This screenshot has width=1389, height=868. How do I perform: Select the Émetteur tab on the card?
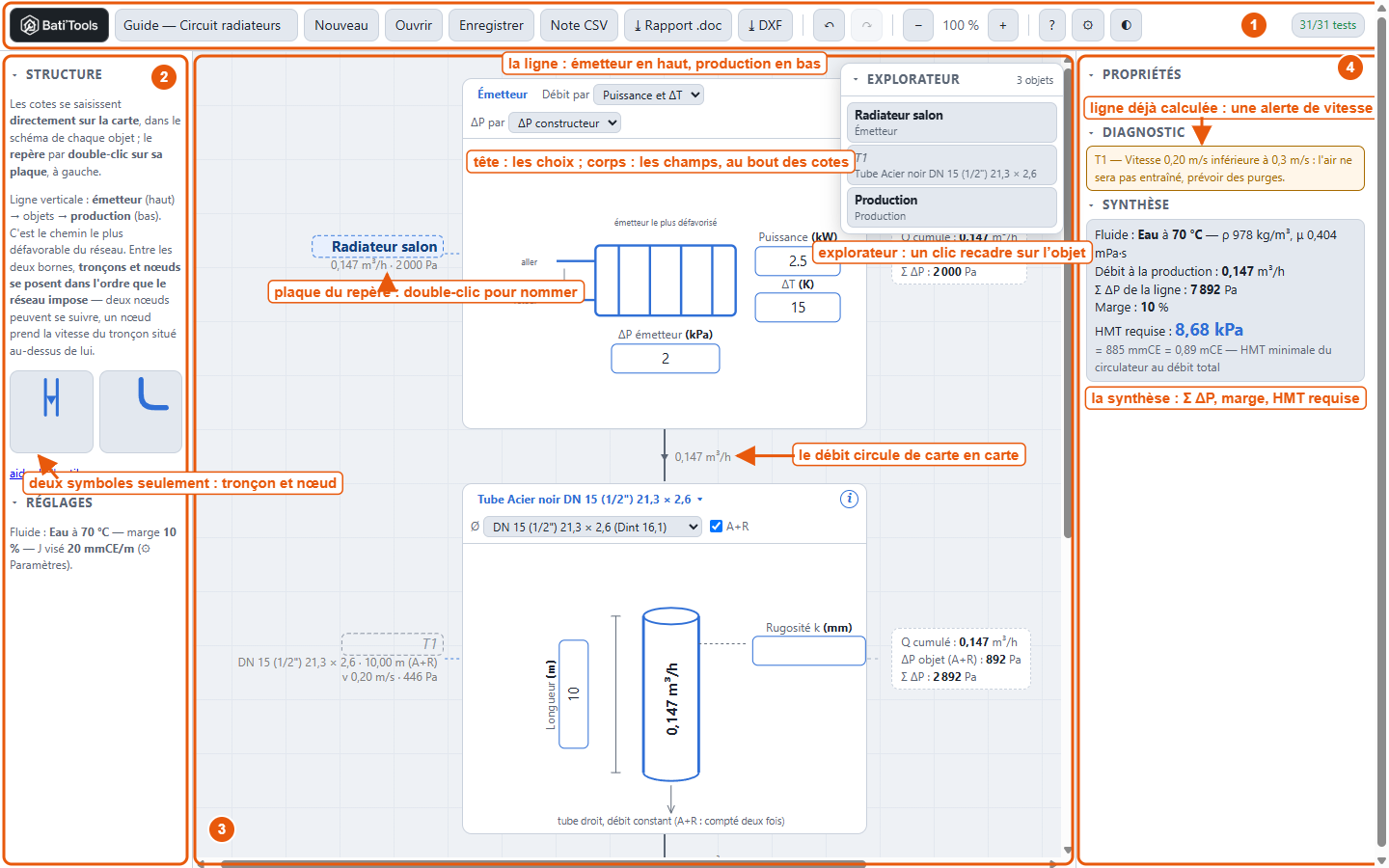(x=503, y=95)
